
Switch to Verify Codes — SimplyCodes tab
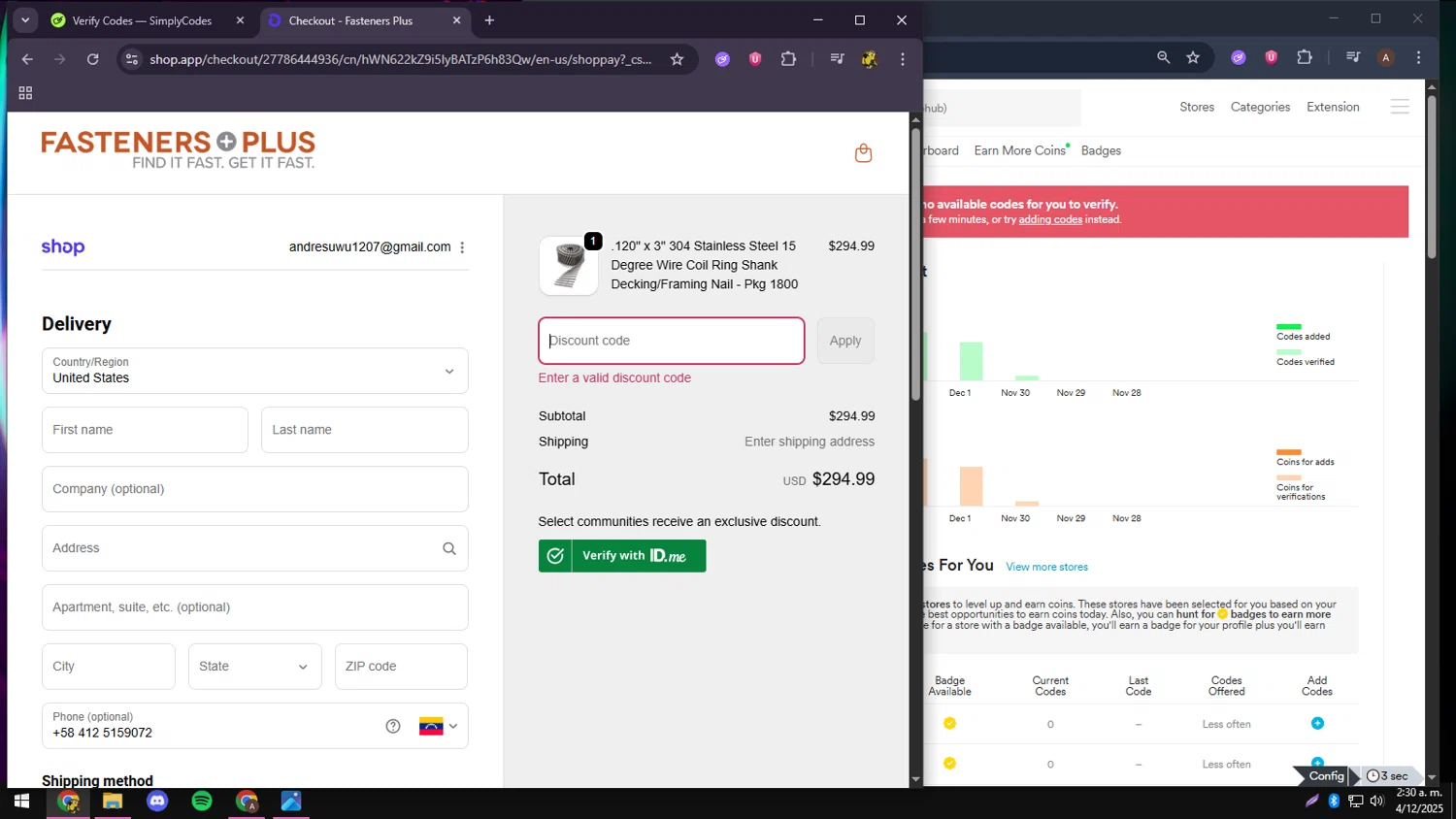142,20
